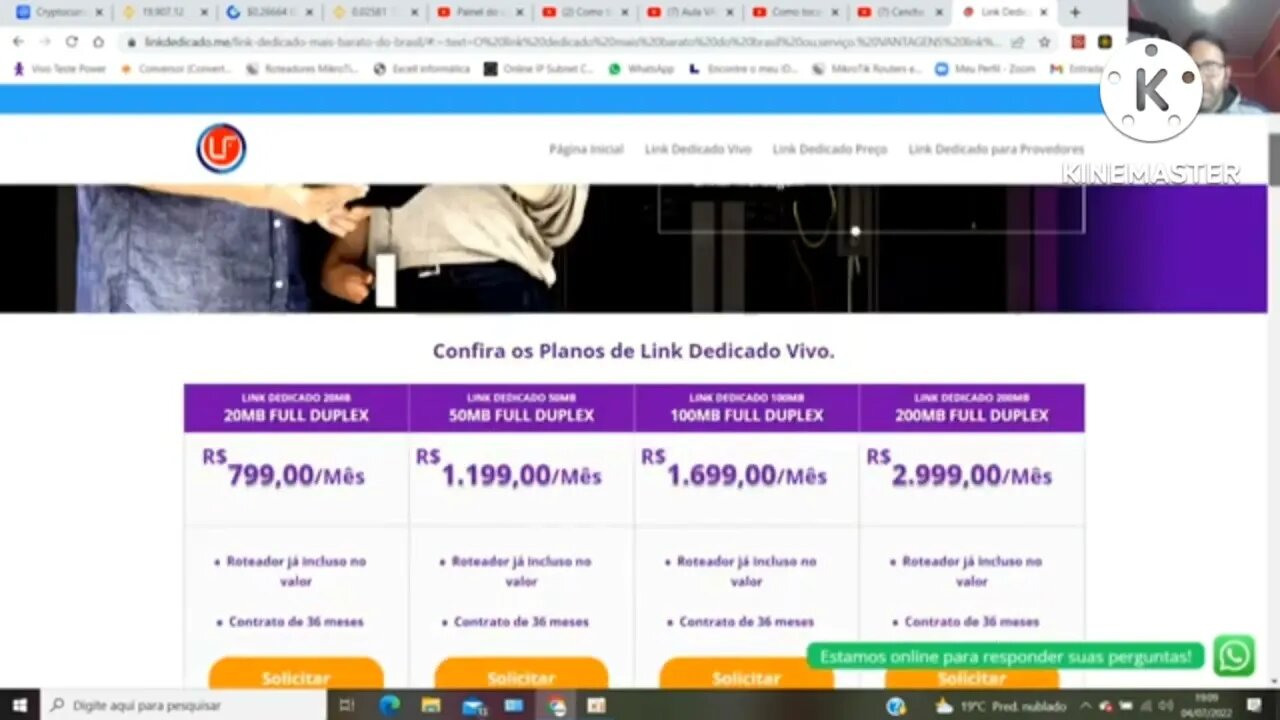Switch to the Cryptocurrency browser tab
Screen dimensions: 1280x720
click(58, 12)
